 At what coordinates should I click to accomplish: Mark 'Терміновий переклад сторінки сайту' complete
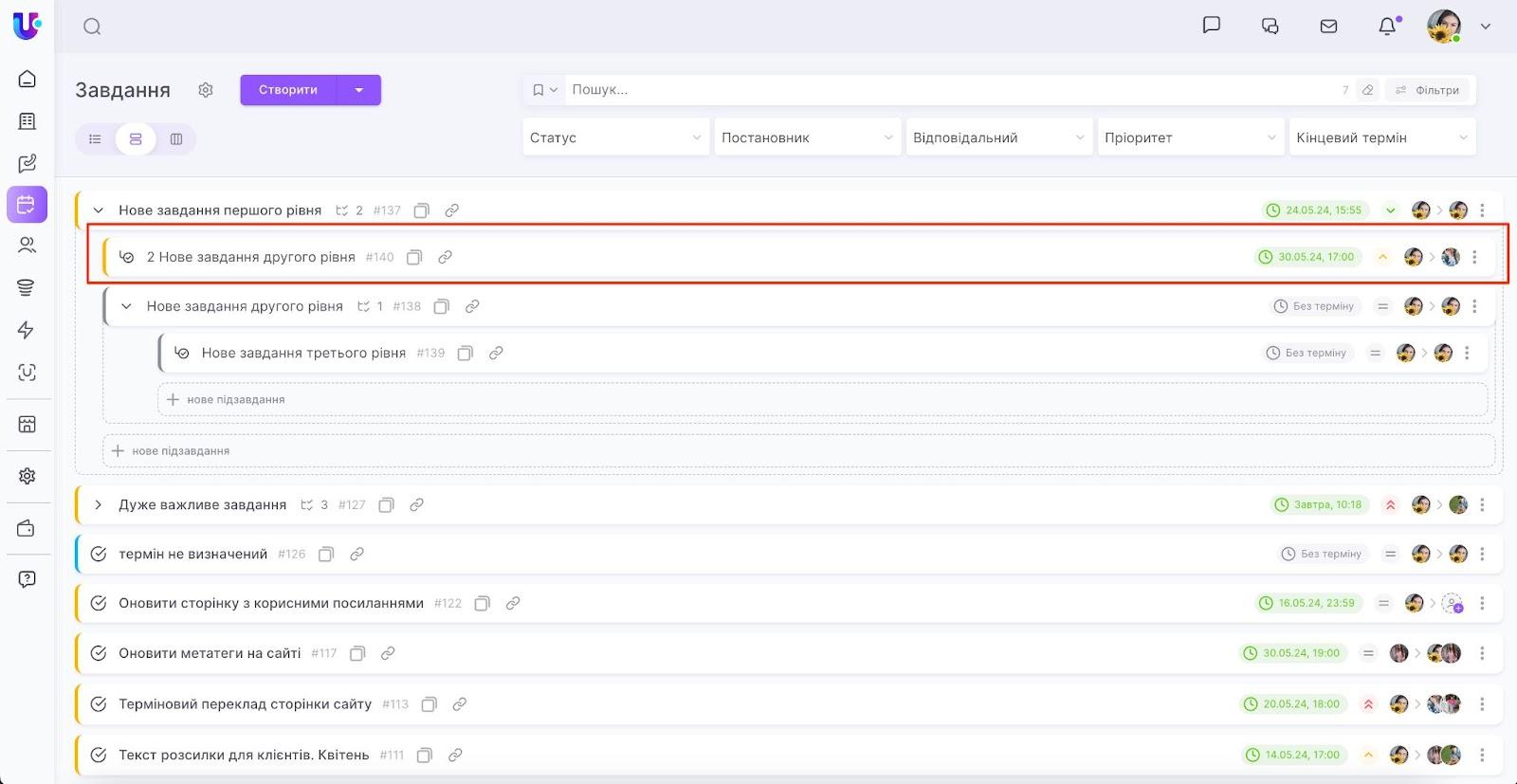(98, 704)
